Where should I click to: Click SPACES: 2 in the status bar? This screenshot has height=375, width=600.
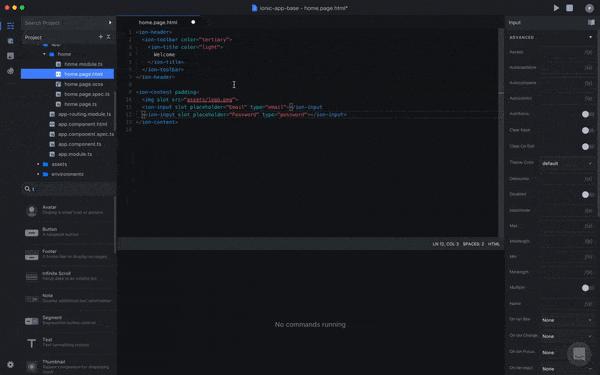coord(473,244)
